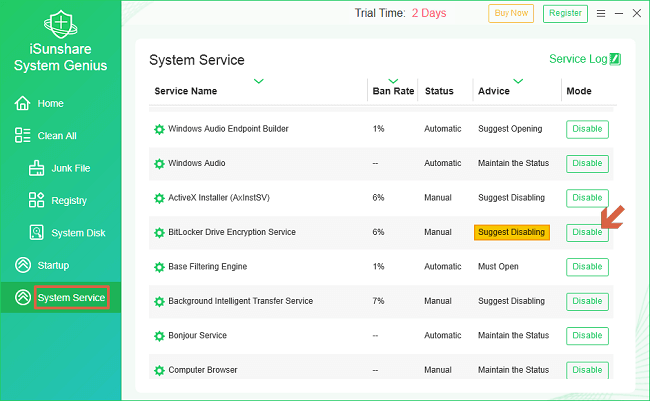The height and width of the screenshot is (401, 650).
Task: Click the System Disk icon
Action: tap(36, 232)
